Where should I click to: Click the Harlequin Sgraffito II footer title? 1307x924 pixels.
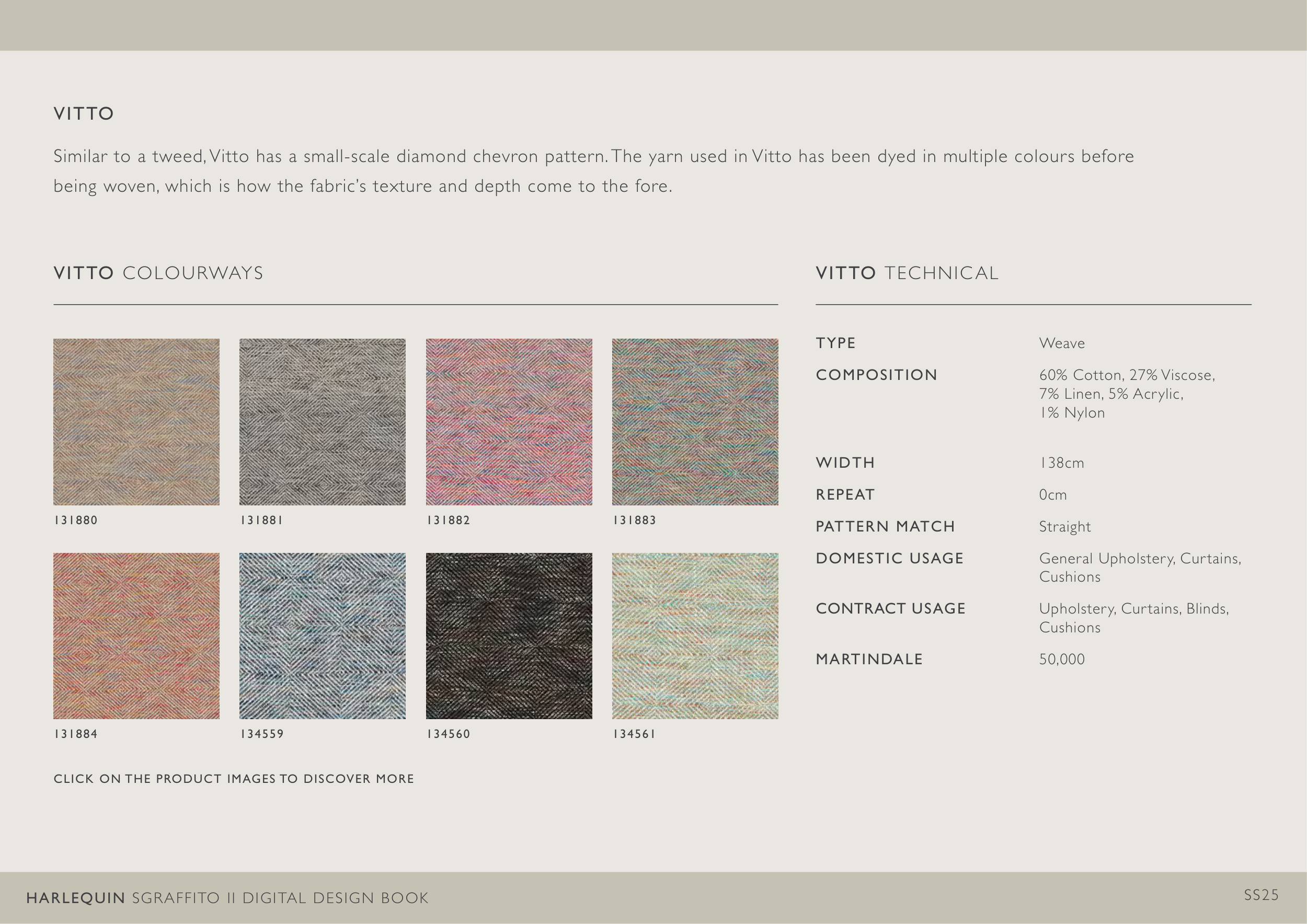click(227, 898)
